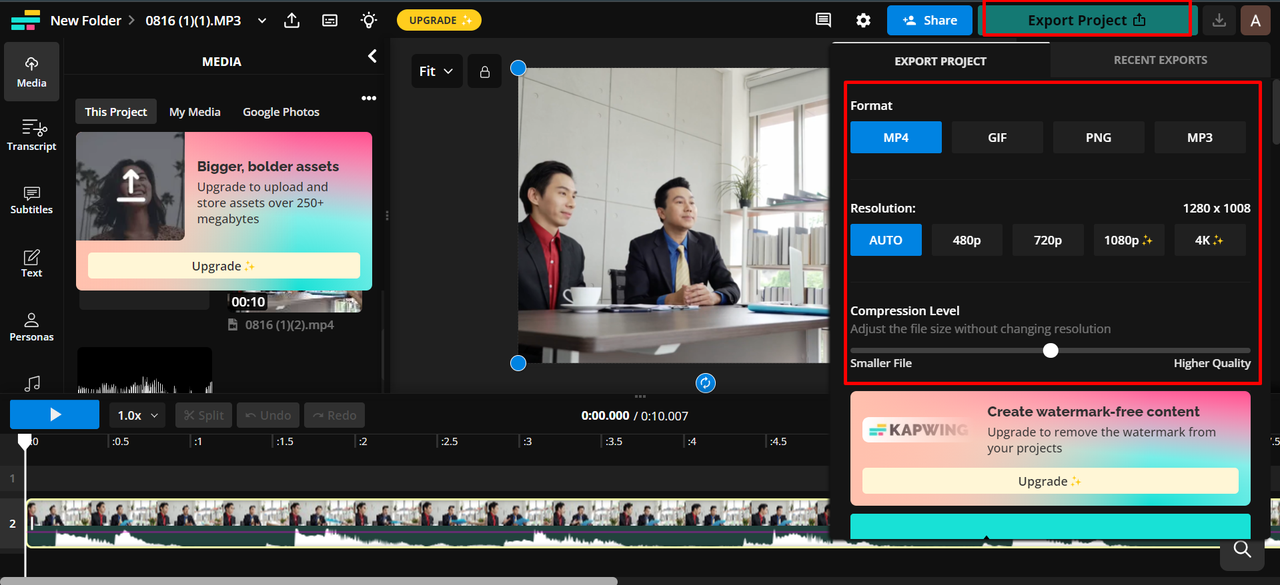This screenshot has width=1280, height=585.
Task: Click the teal export button at panel bottom
Action: [x=1050, y=527]
